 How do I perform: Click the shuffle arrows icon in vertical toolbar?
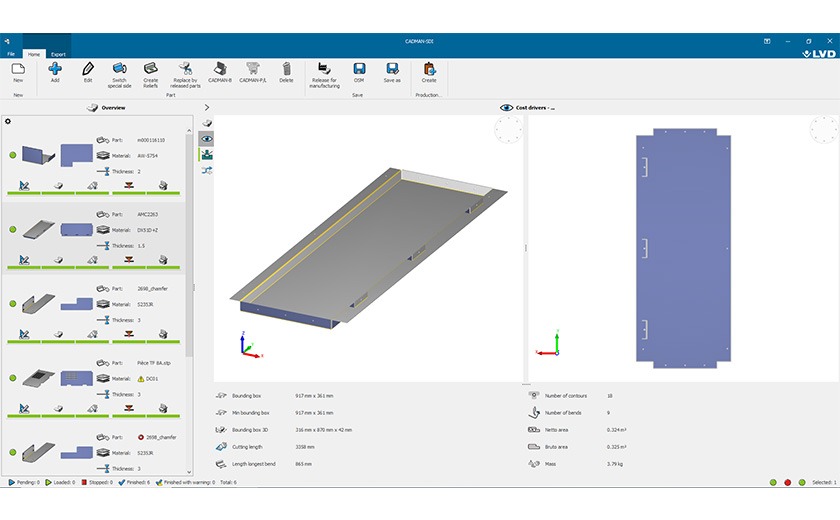click(207, 170)
